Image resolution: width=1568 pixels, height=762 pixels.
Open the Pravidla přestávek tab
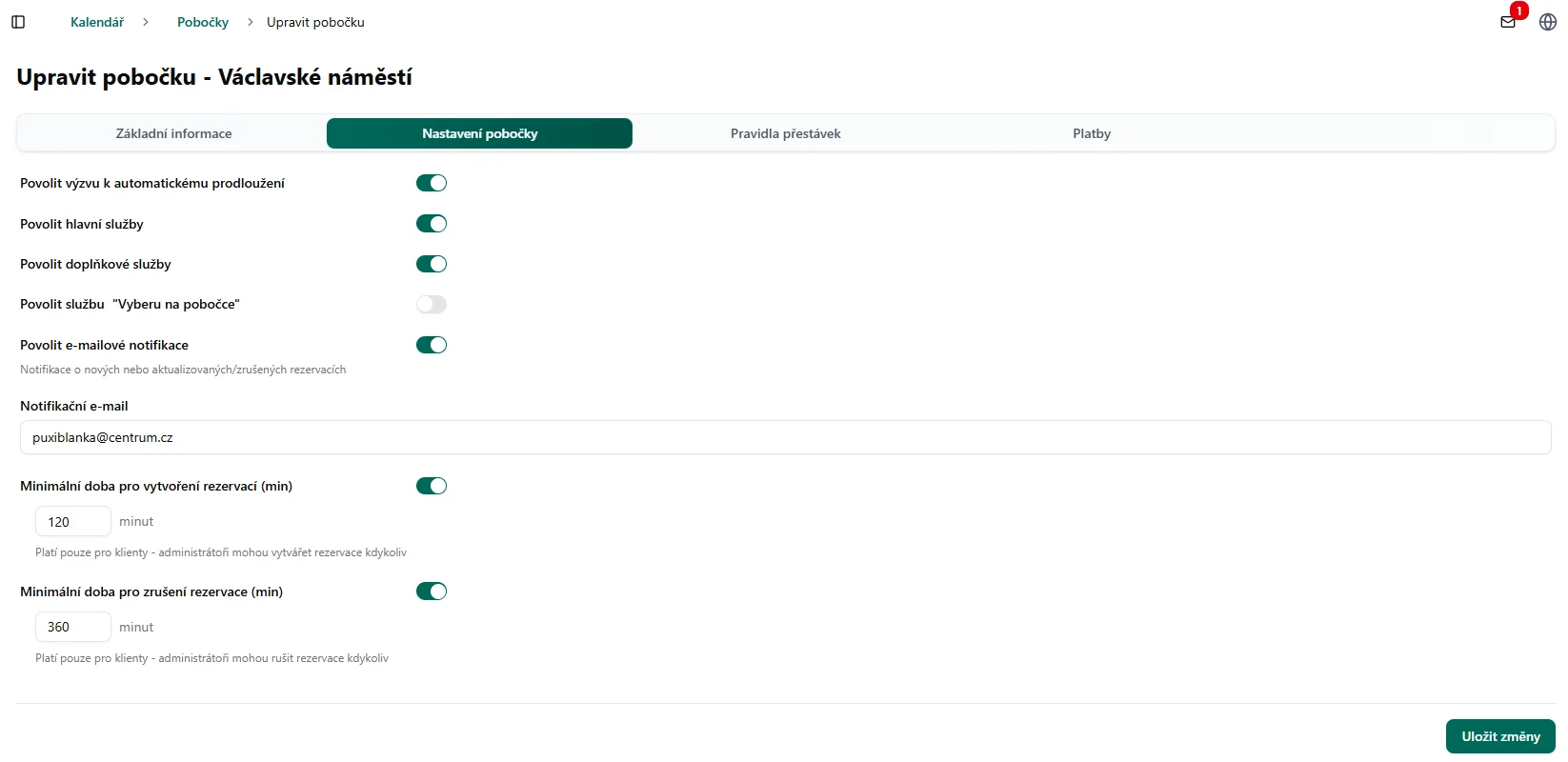(785, 133)
